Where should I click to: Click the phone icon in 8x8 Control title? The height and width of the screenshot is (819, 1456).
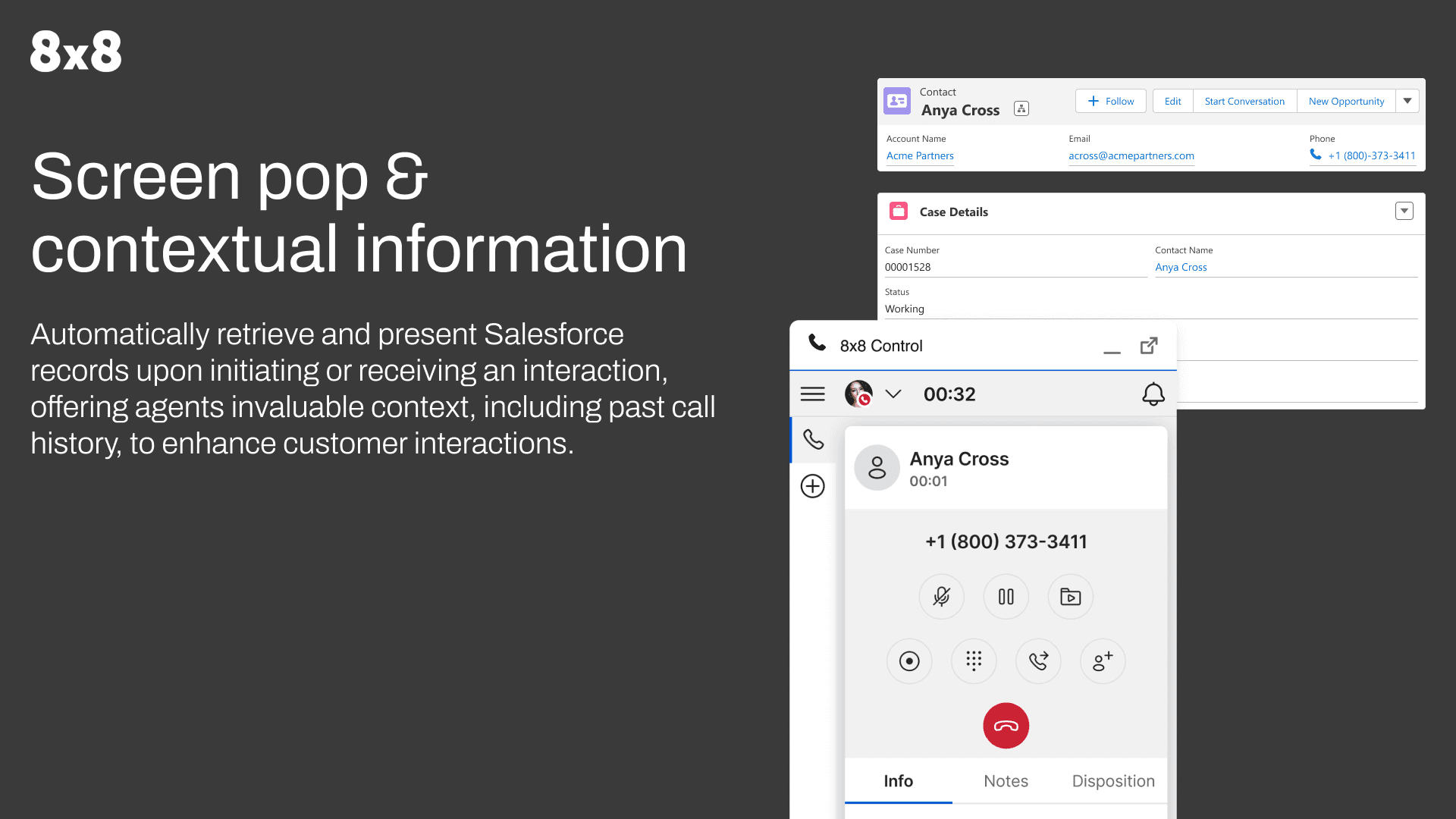tap(817, 343)
